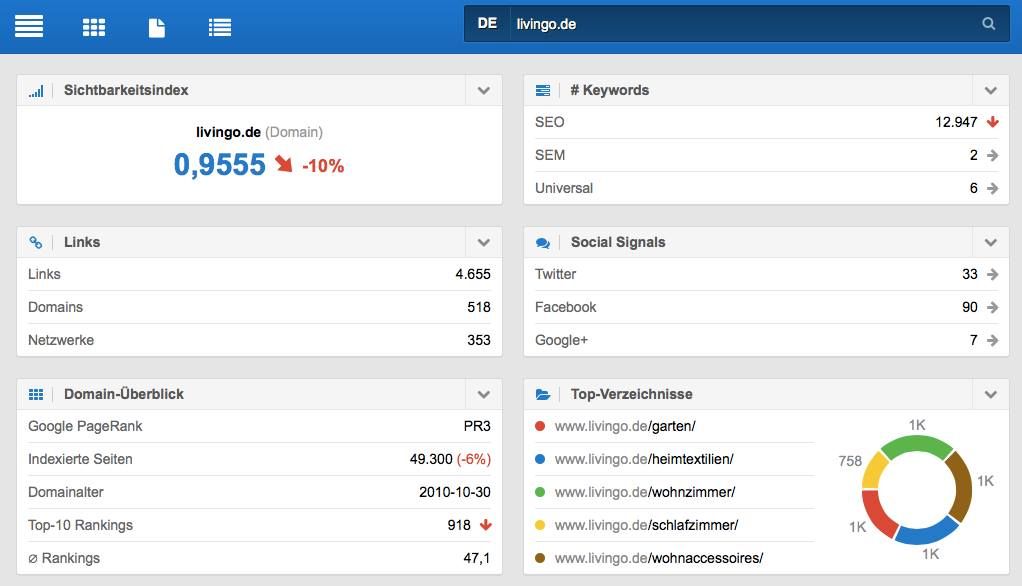The image size is (1022, 586).
Task: Open the Domain-Überblick panel dropdown
Action: (x=484, y=394)
